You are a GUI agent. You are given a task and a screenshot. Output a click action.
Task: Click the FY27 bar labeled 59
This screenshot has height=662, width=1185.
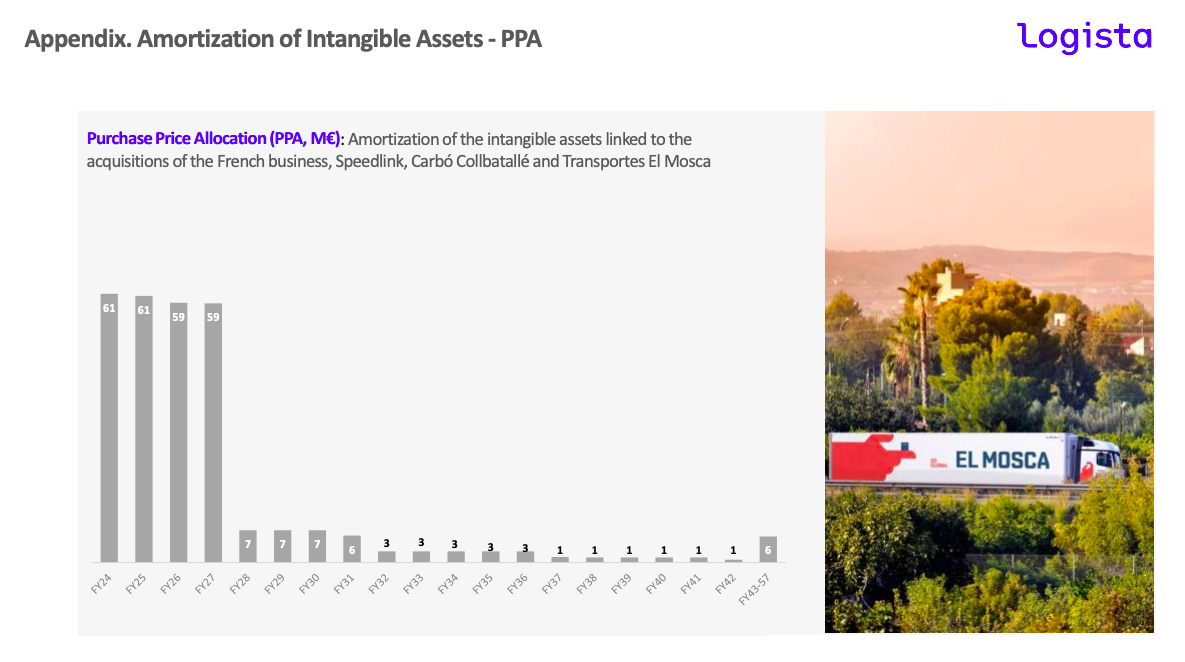click(x=213, y=432)
